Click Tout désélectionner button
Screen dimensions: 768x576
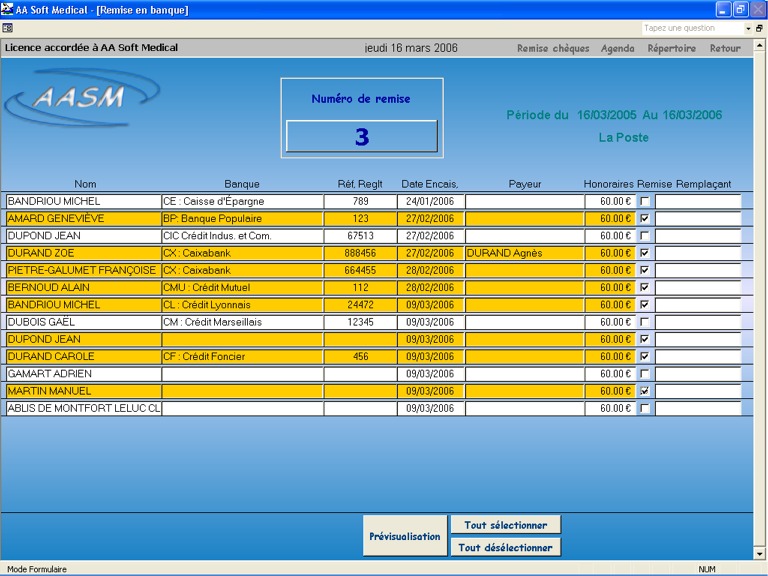tap(505, 547)
